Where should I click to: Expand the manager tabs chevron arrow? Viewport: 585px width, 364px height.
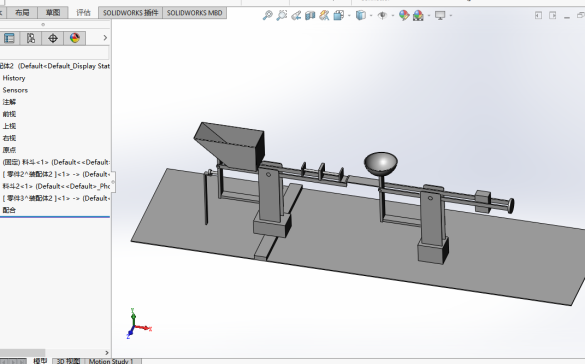(x=105, y=38)
